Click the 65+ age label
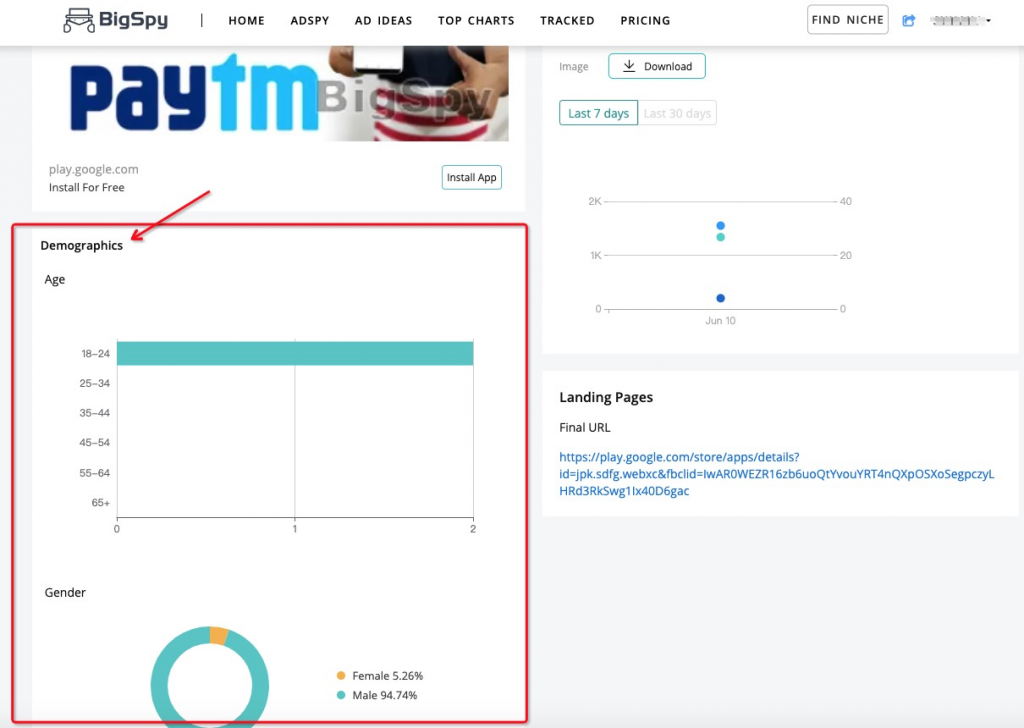This screenshot has width=1024, height=728. (x=101, y=503)
